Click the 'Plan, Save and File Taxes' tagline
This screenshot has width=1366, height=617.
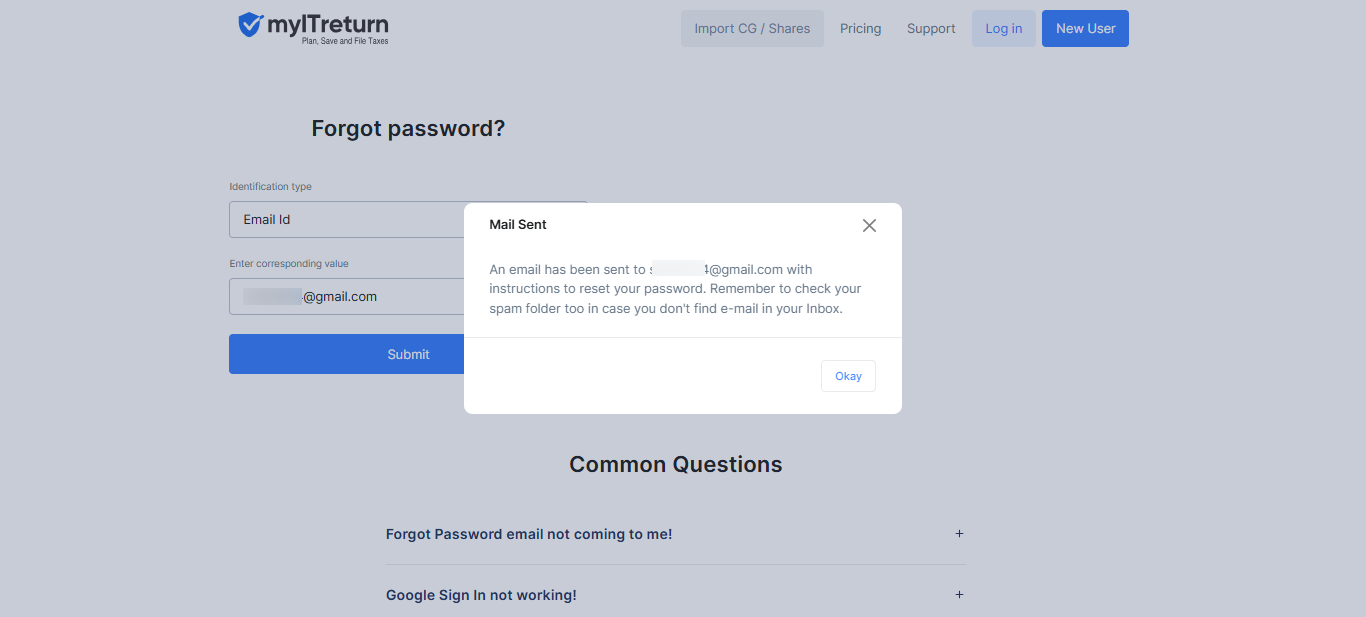pyautogui.click(x=345, y=41)
